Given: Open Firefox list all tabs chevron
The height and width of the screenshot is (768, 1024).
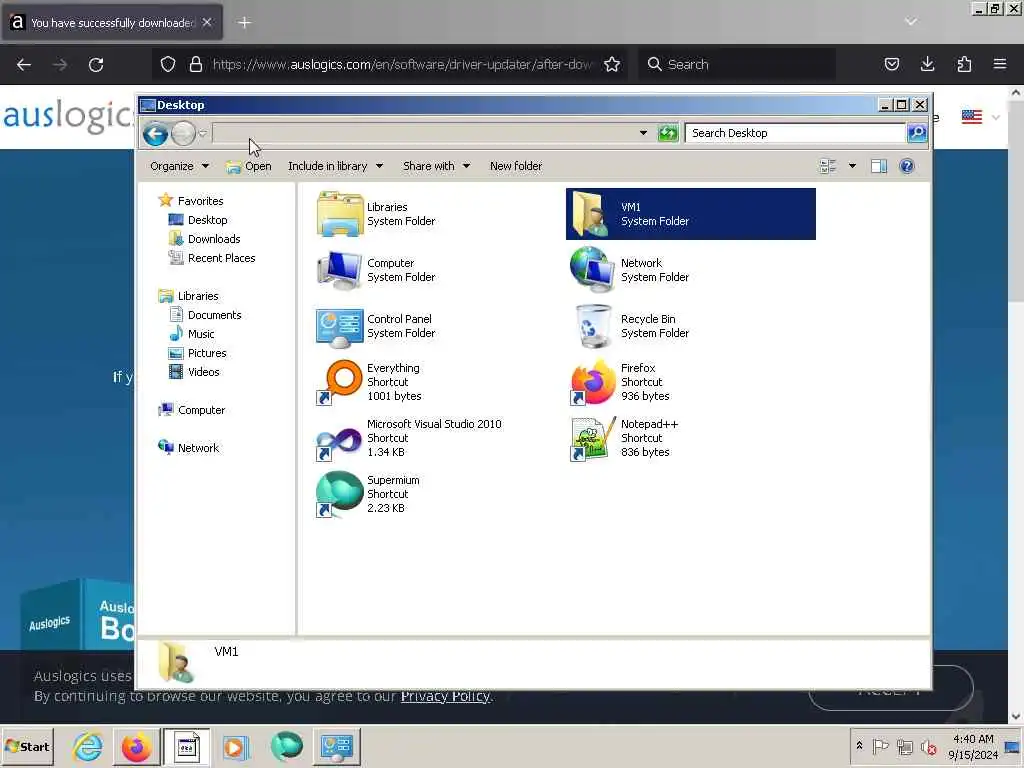Looking at the screenshot, I should pos(910,22).
